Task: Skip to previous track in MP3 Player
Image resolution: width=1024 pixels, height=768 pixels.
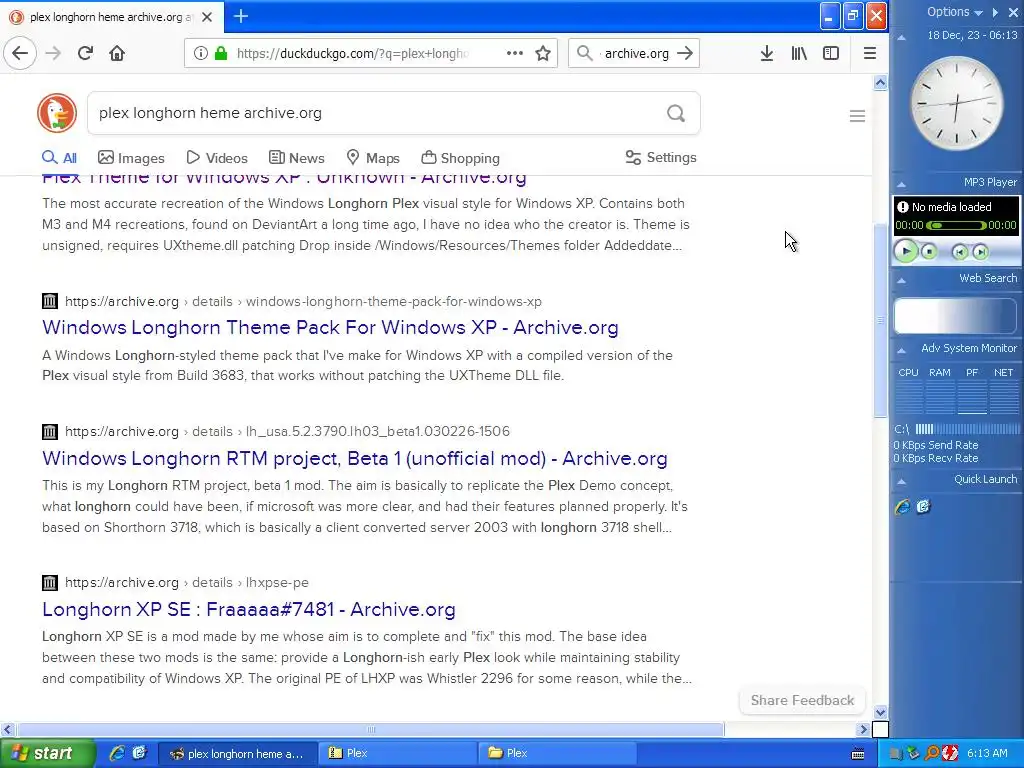Action: pyautogui.click(x=959, y=252)
